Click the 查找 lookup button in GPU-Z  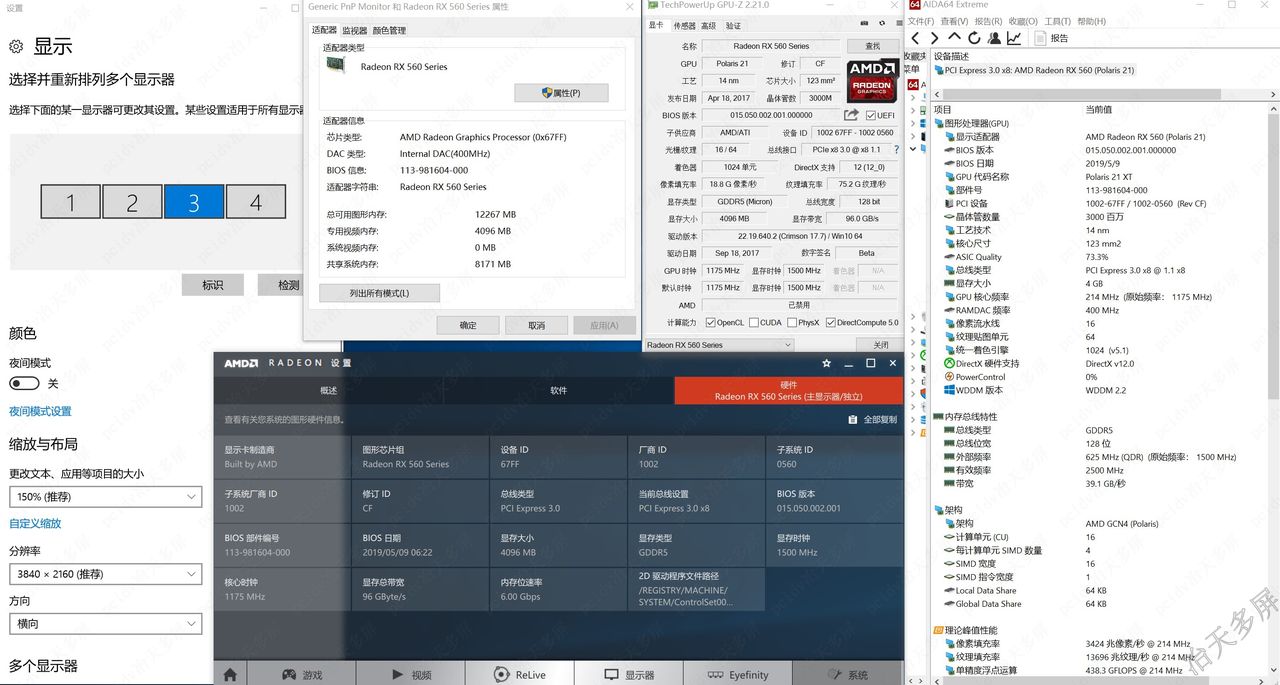tap(872, 46)
